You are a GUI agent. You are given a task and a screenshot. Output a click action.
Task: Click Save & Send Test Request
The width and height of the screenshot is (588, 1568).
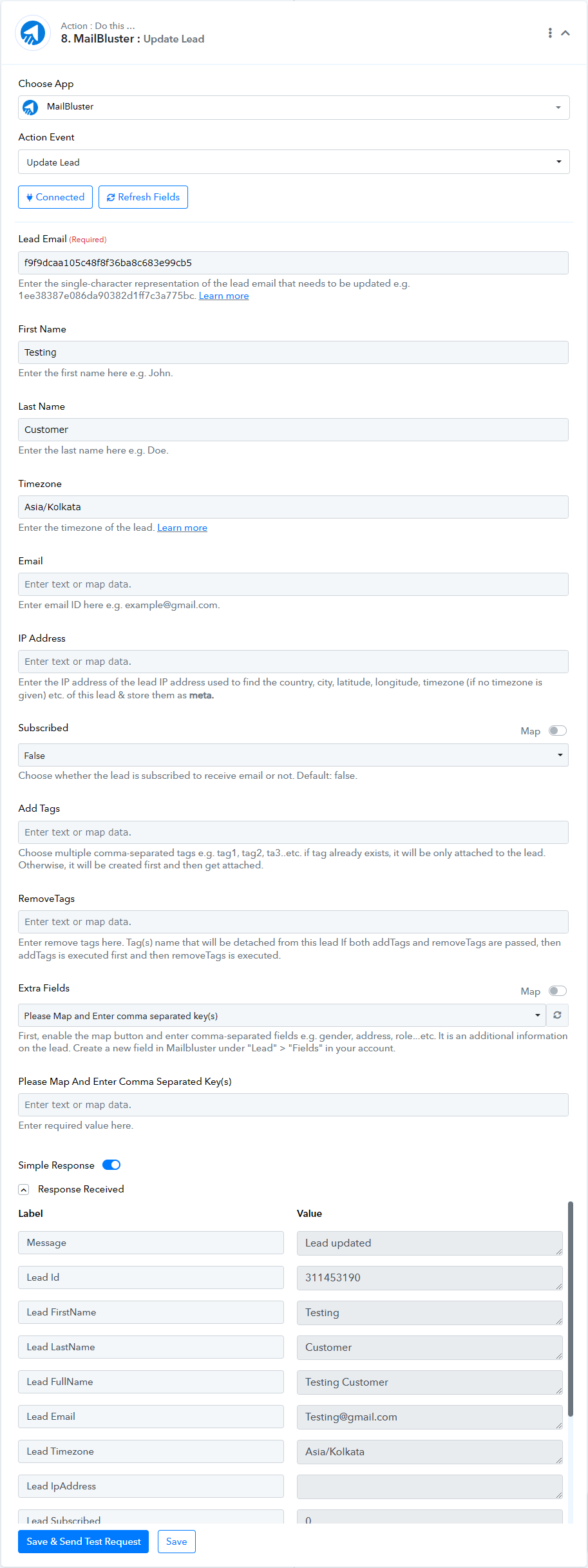84,1542
